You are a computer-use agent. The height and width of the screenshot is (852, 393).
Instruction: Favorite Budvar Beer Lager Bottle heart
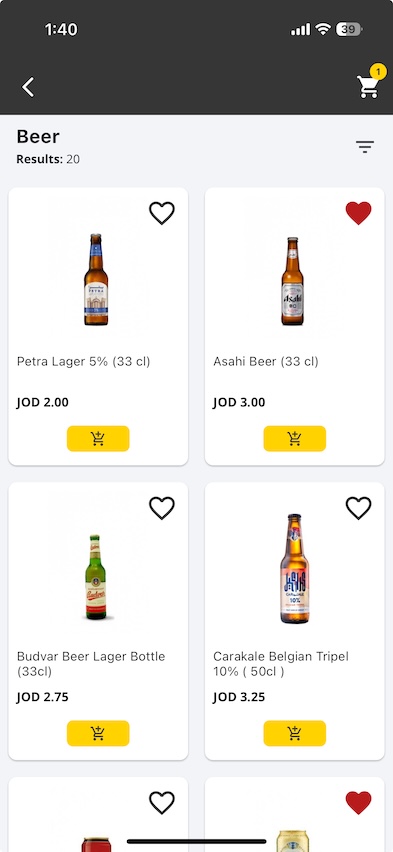[162, 508]
